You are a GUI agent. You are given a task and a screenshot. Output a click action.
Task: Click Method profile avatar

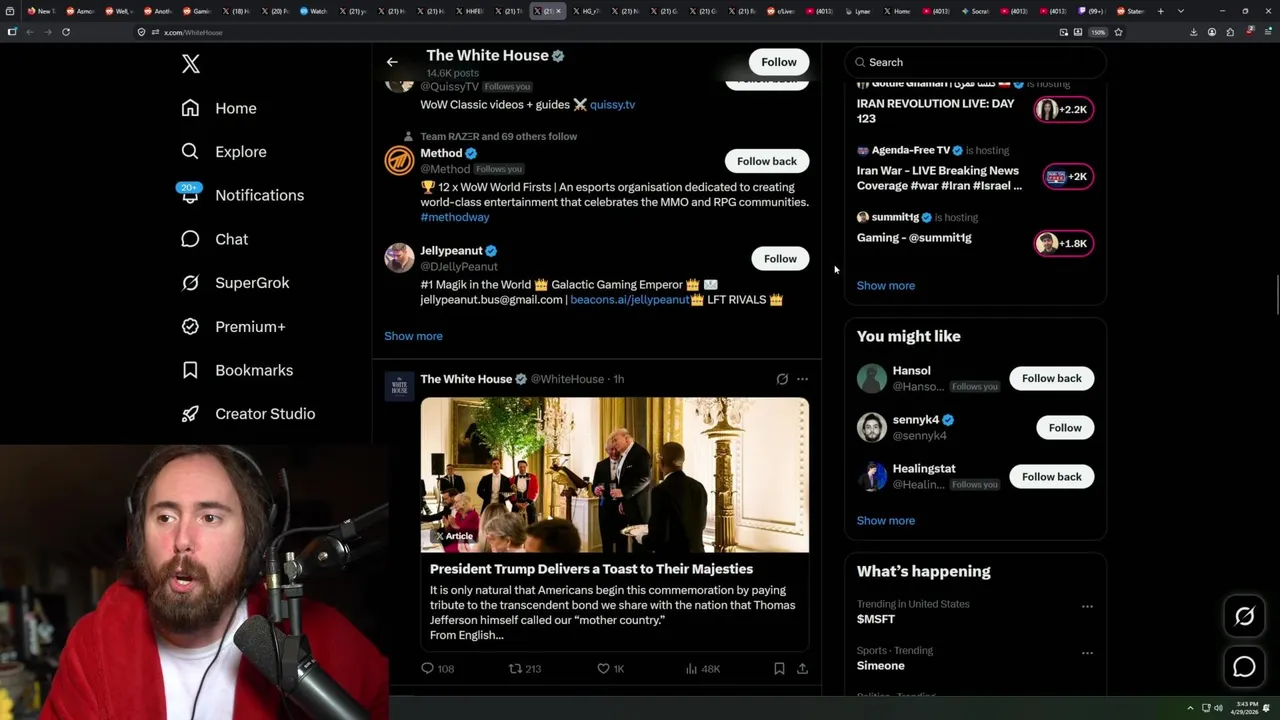399,160
